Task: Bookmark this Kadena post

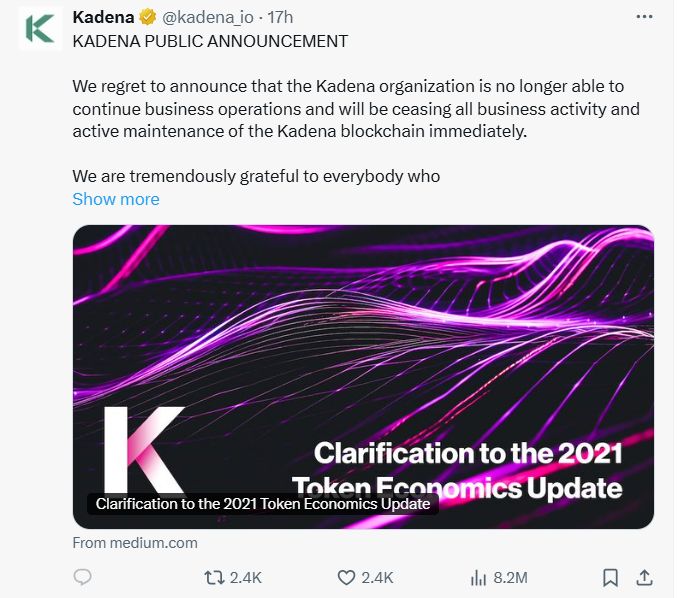Action: (x=610, y=577)
